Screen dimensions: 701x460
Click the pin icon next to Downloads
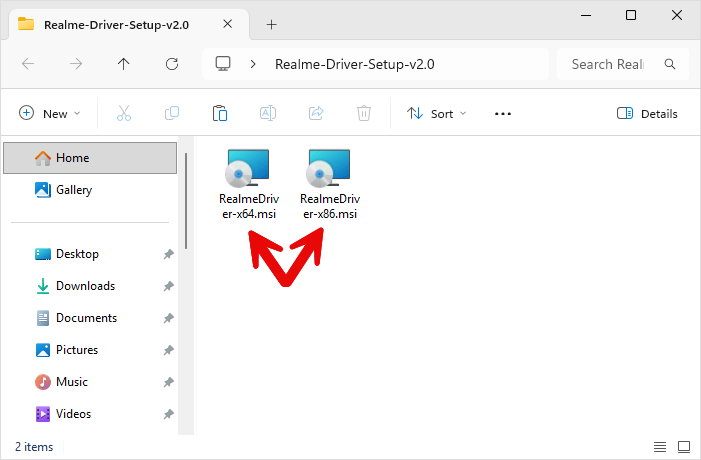(x=169, y=286)
